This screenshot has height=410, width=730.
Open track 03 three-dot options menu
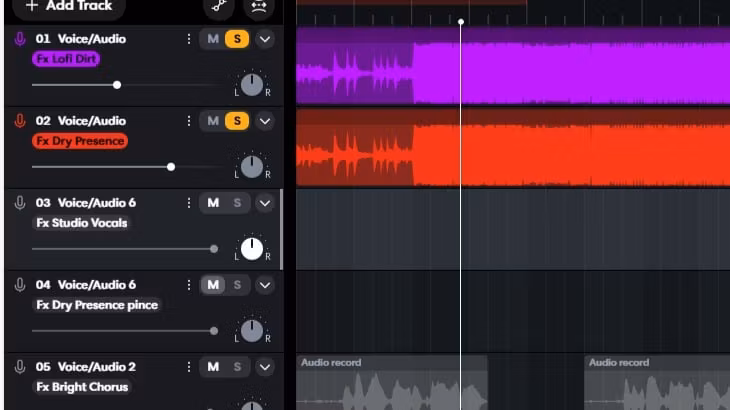pyautogui.click(x=189, y=203)
